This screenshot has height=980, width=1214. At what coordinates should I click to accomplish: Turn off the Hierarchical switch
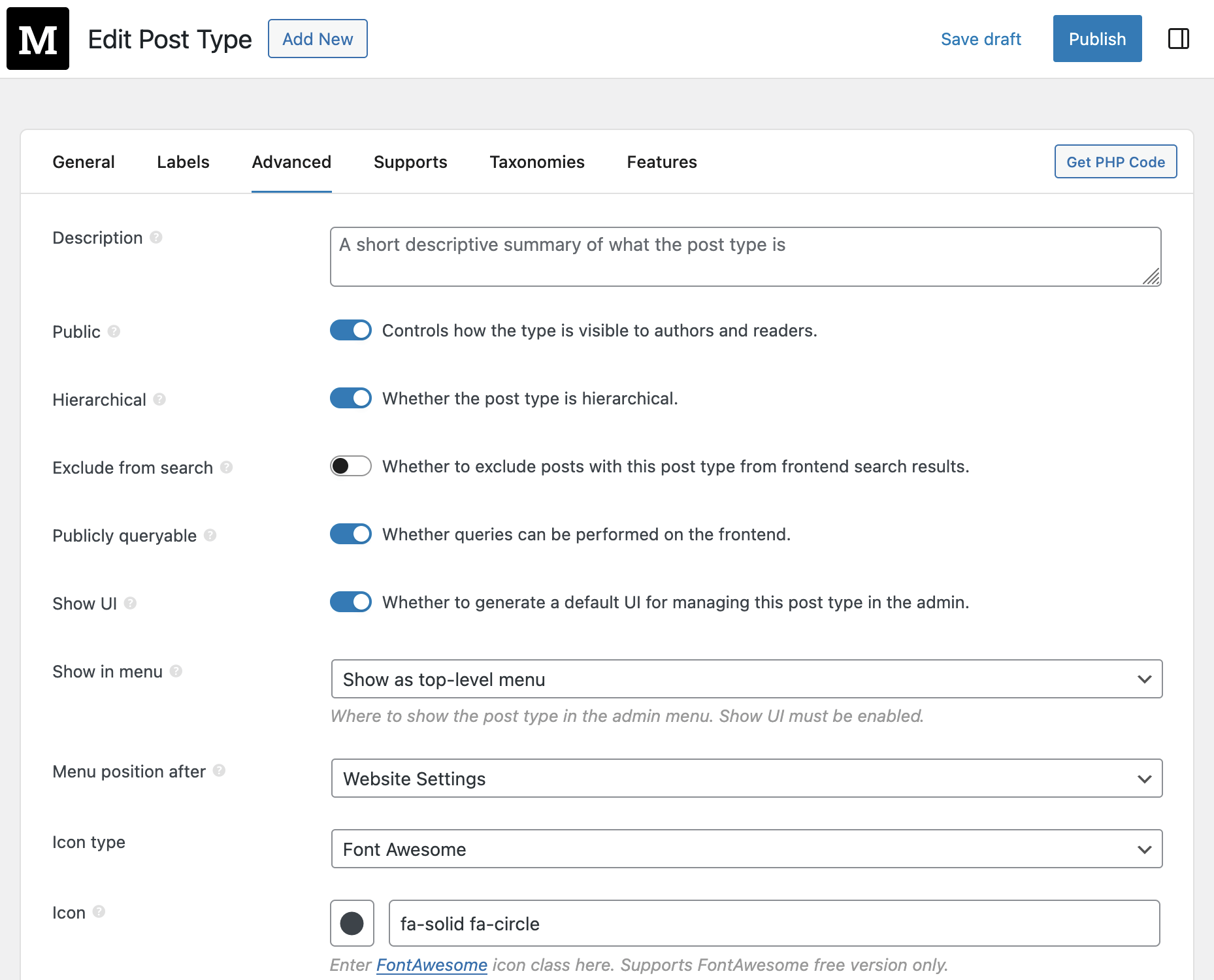click(x=351, y=399)
